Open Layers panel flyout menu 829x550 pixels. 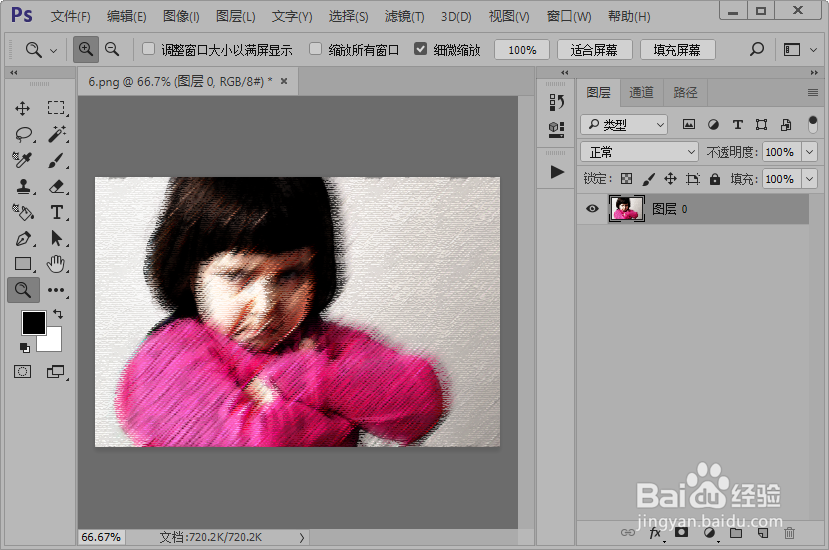point(813,93)
